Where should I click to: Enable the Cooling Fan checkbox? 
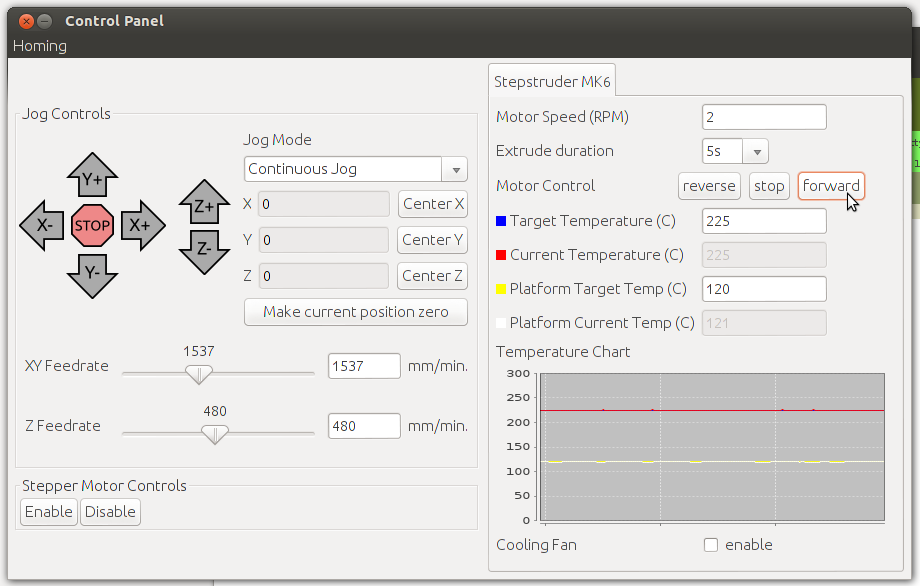[x=711, y=545]
